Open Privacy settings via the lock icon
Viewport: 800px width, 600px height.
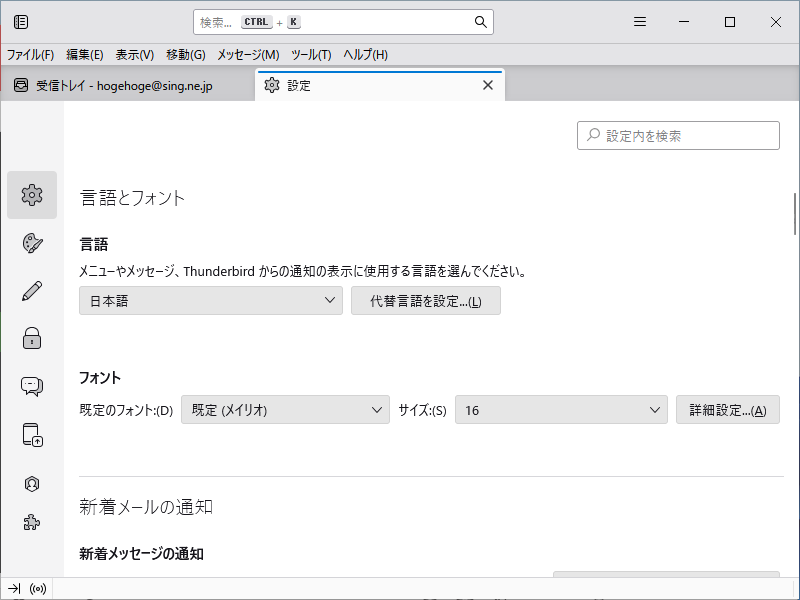(x=31, y=338)
